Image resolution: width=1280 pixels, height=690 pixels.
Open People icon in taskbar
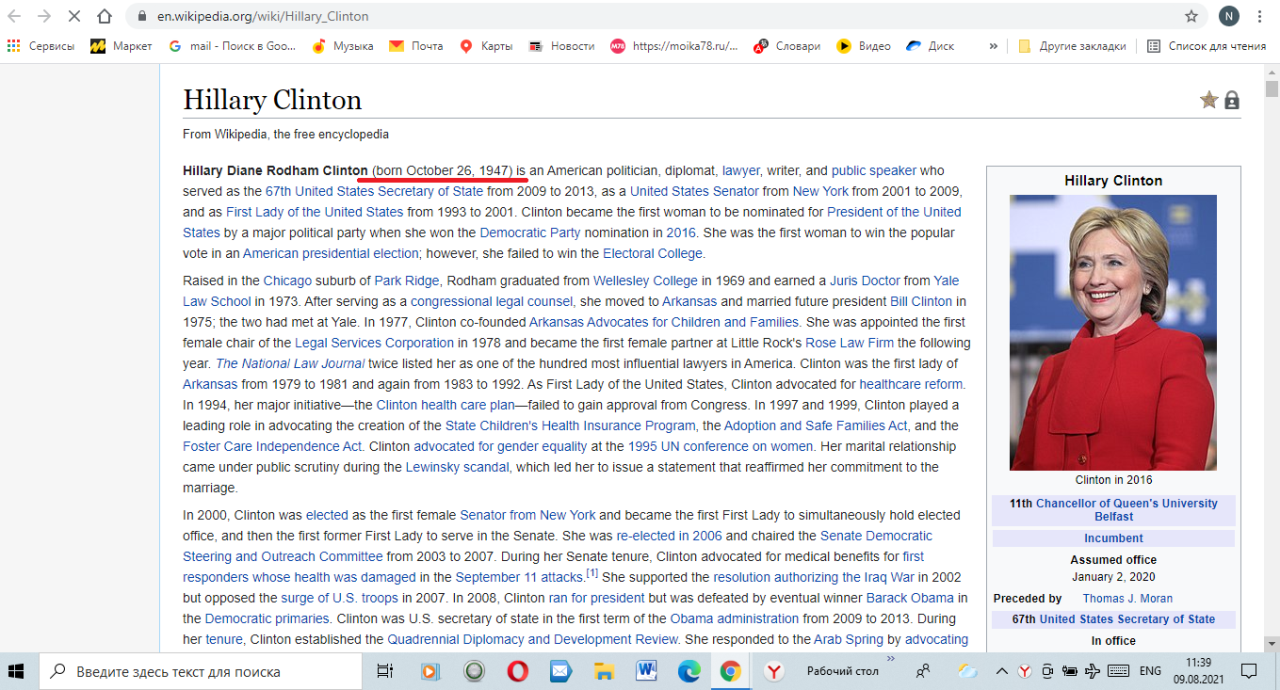(x=923, y=671)
